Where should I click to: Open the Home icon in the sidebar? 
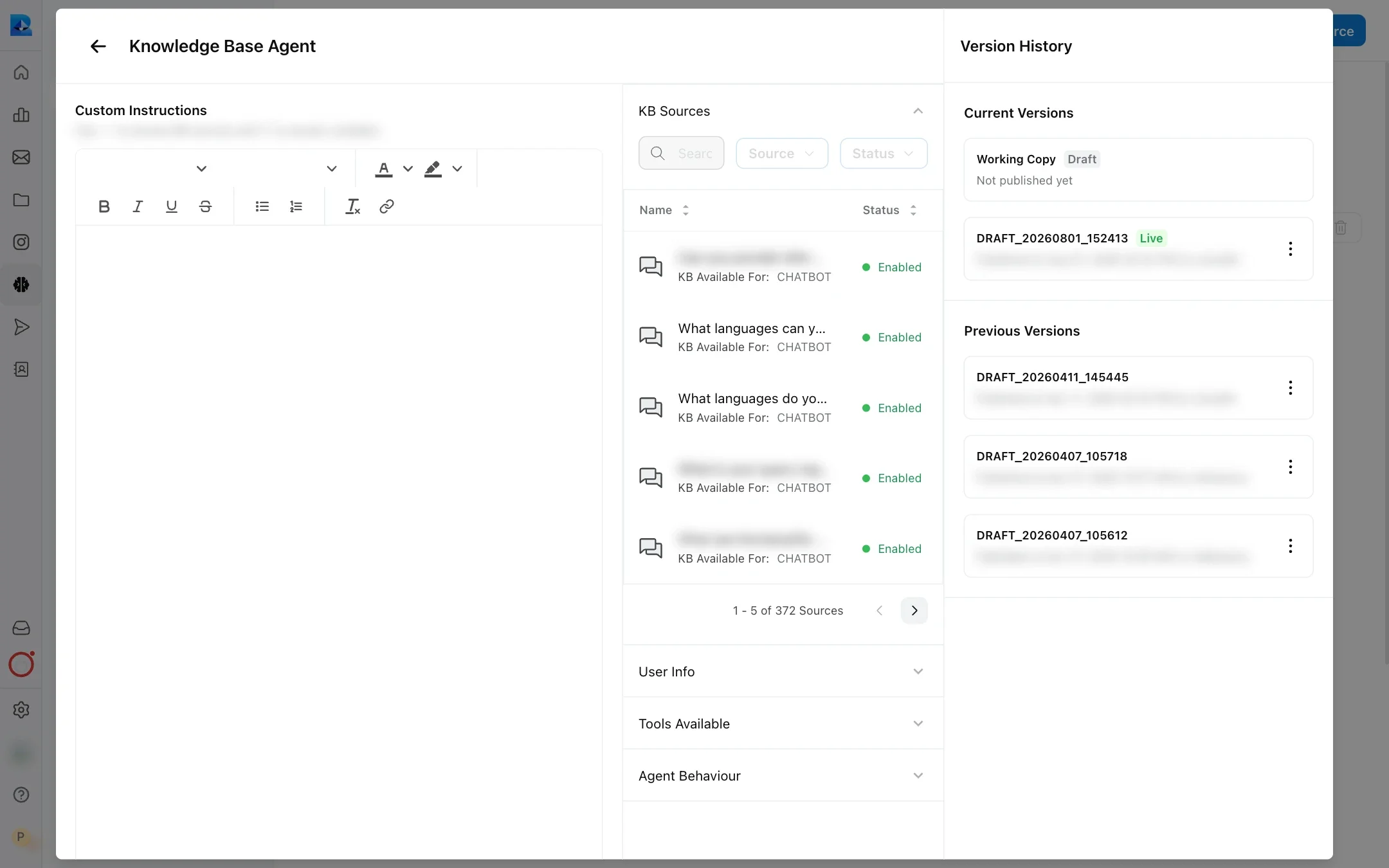(21, 72)
